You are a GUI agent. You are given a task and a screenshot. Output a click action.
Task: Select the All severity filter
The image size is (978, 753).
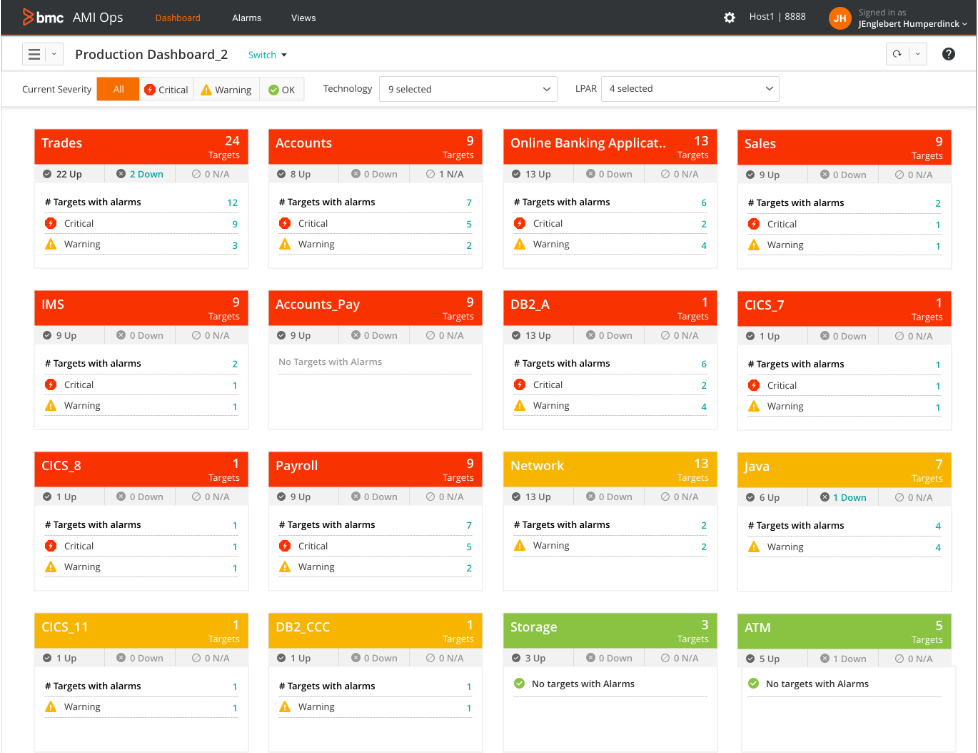pyautogui.click(x=118, y=89)
